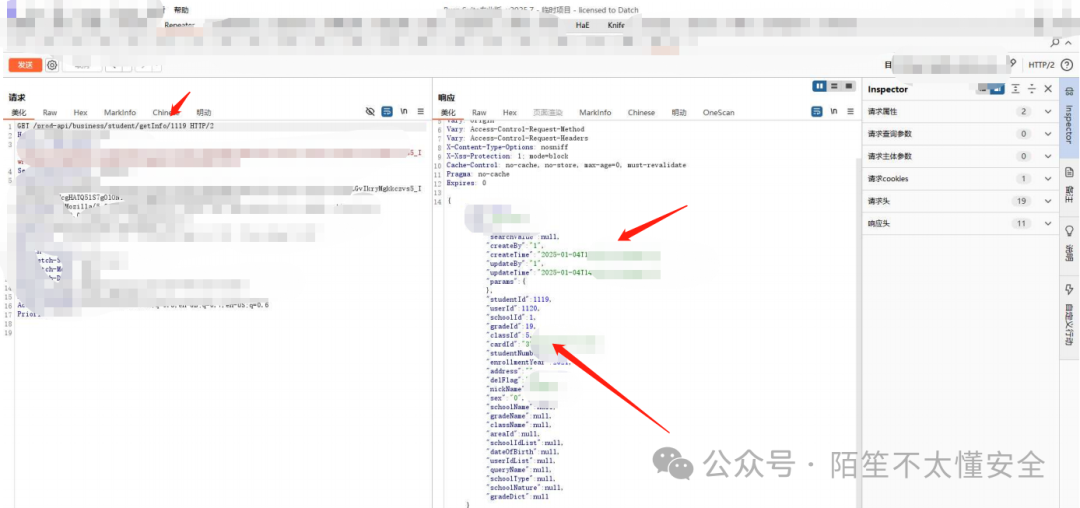
Task: Select the response 美化 pretty tab
Action: point(448,112)
